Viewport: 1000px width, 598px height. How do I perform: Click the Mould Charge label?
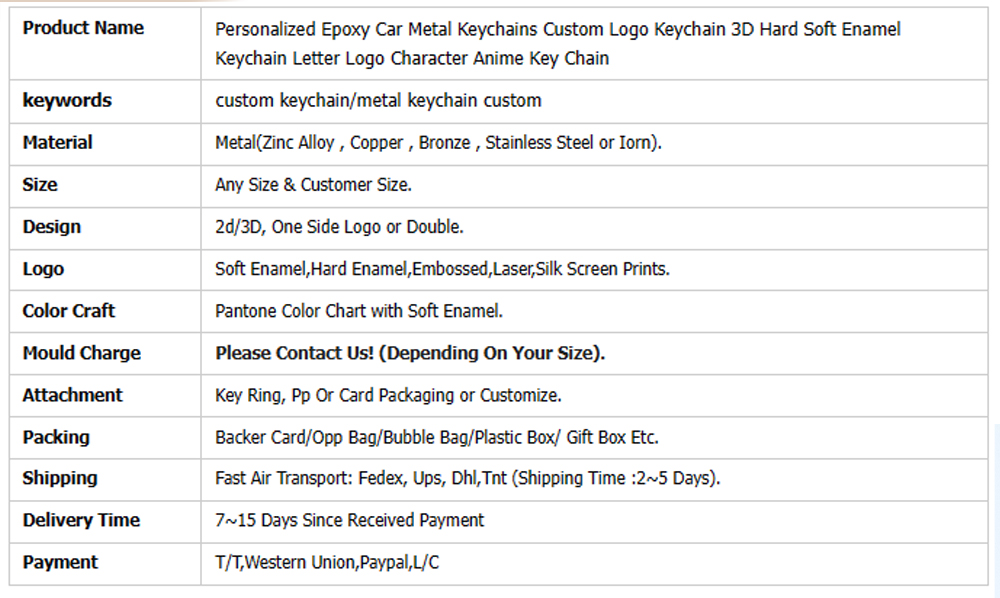pyautogui.click(x=82, y=353)
